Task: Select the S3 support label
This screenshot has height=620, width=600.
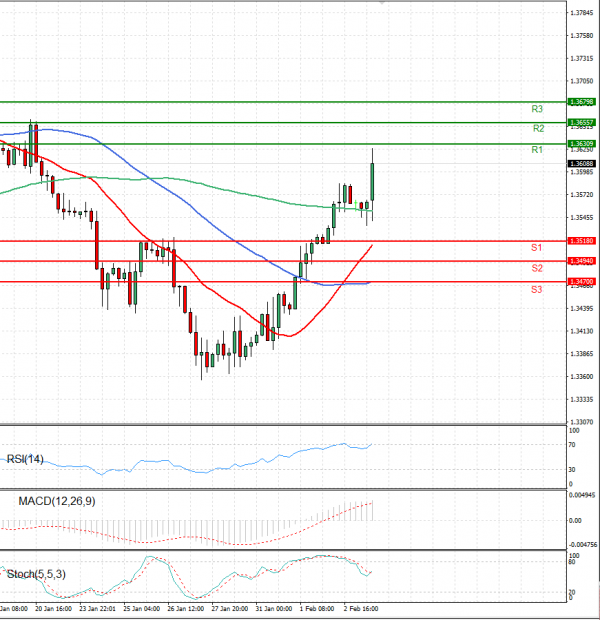Action: (x=537, y=289)
